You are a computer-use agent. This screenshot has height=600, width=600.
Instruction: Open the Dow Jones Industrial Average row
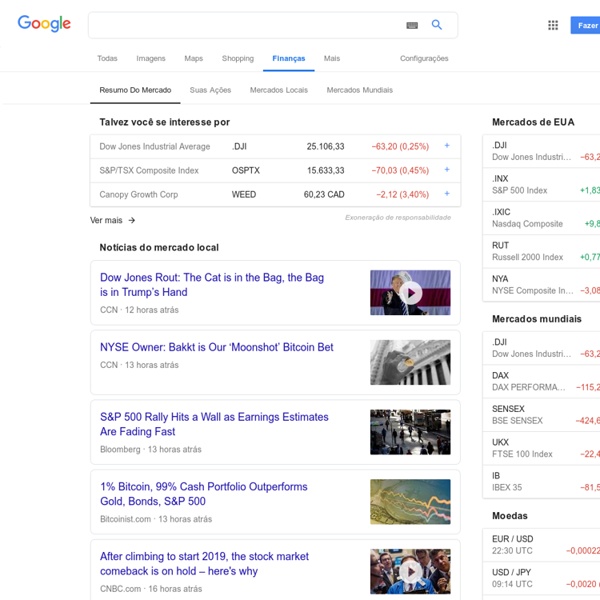tap(275, 147)
